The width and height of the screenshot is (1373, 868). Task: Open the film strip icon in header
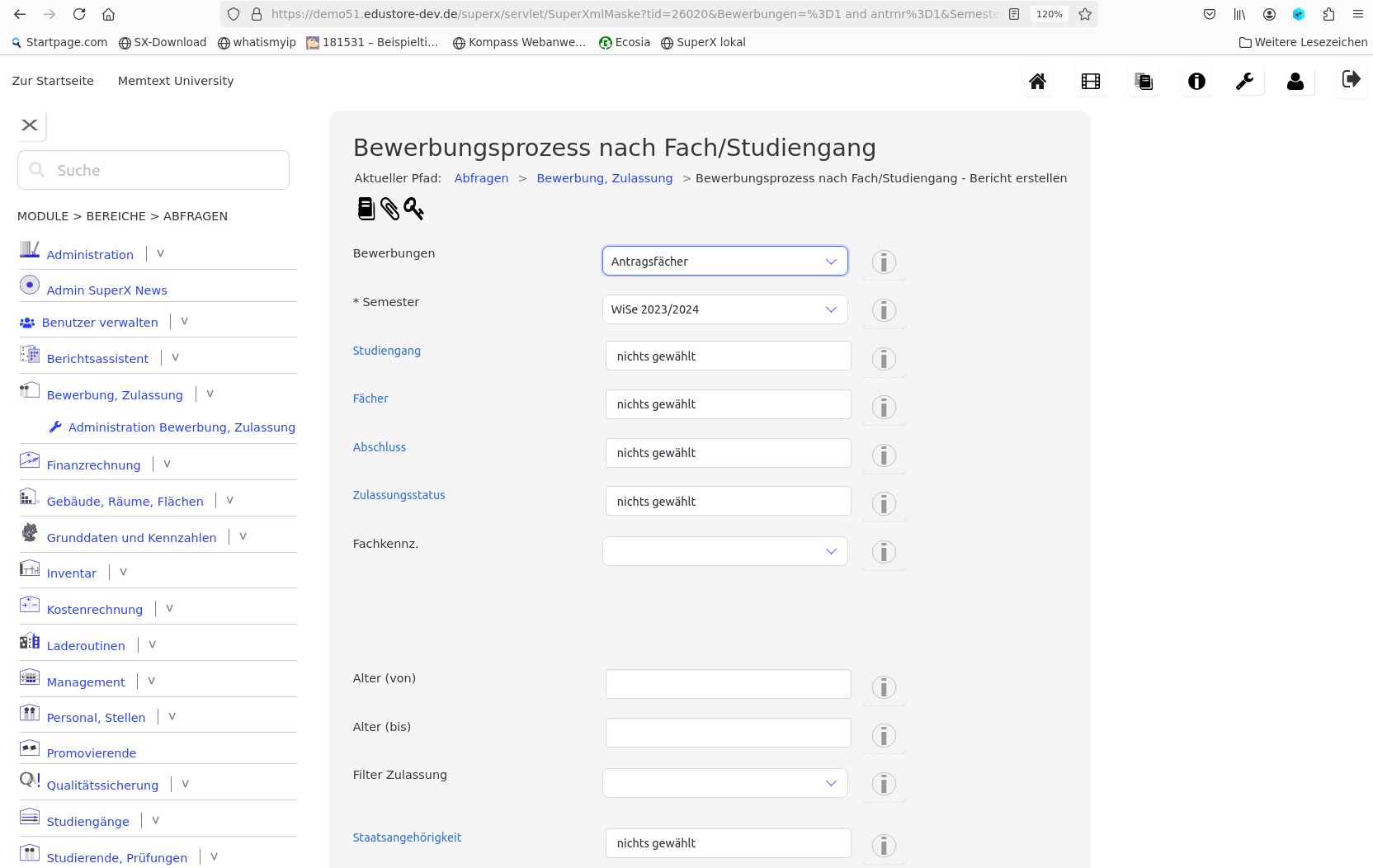pos(1090,81)
